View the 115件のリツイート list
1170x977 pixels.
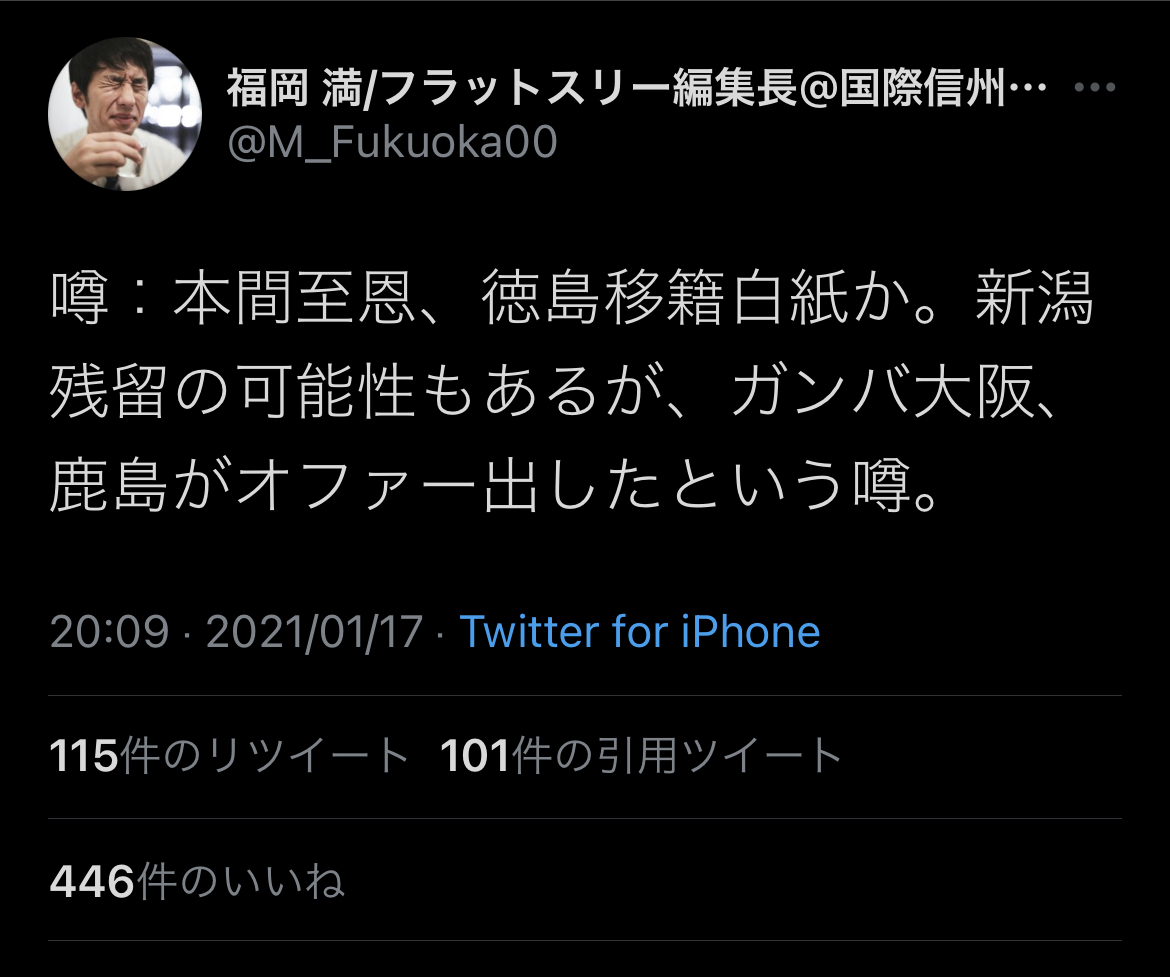229,755
